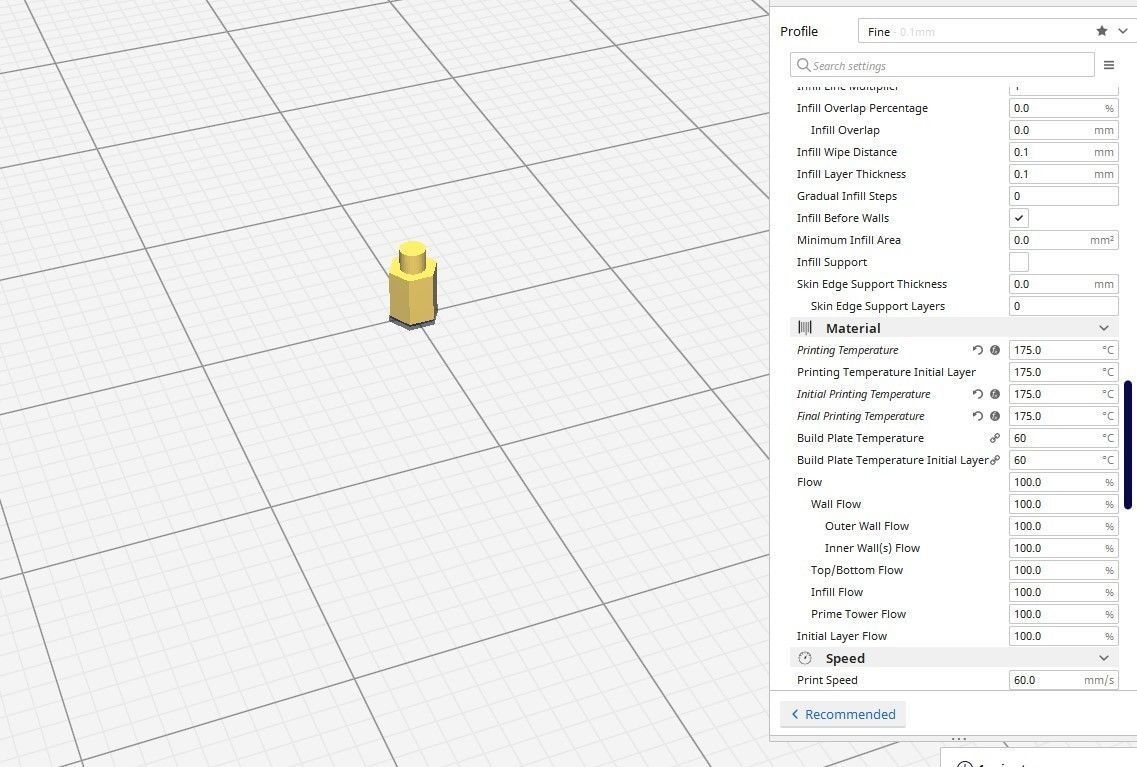Image resolution: width=1137 pixels, height=767 pixels.
Task: Switch to Recommended settings mode
Action: [843, 714]
